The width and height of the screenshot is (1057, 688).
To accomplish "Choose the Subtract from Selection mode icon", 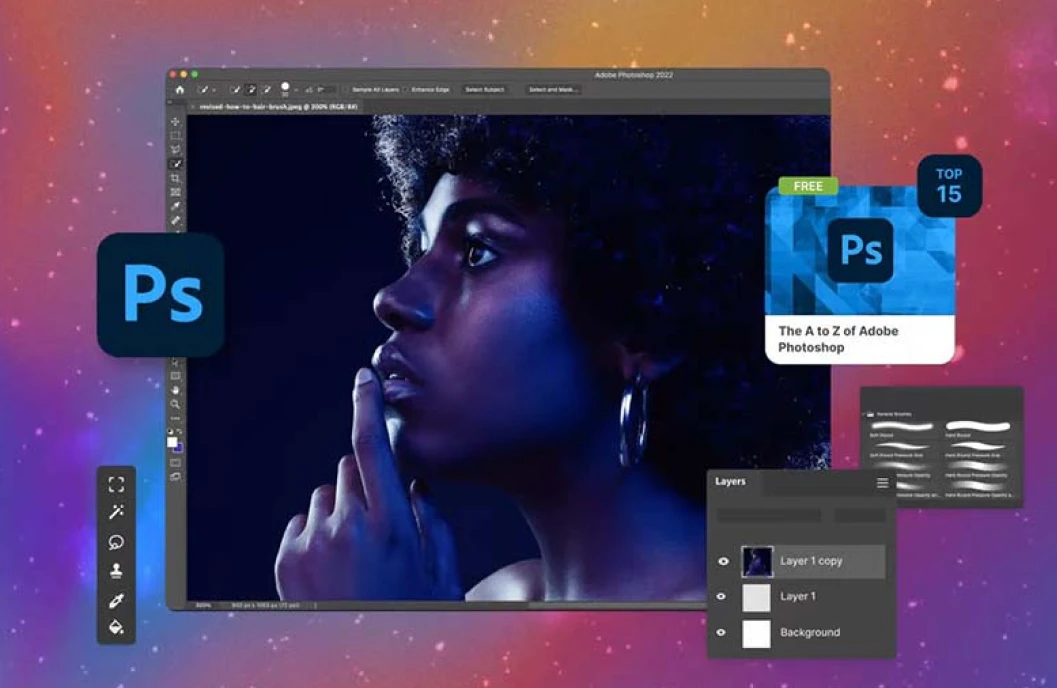I will (267, 89).
